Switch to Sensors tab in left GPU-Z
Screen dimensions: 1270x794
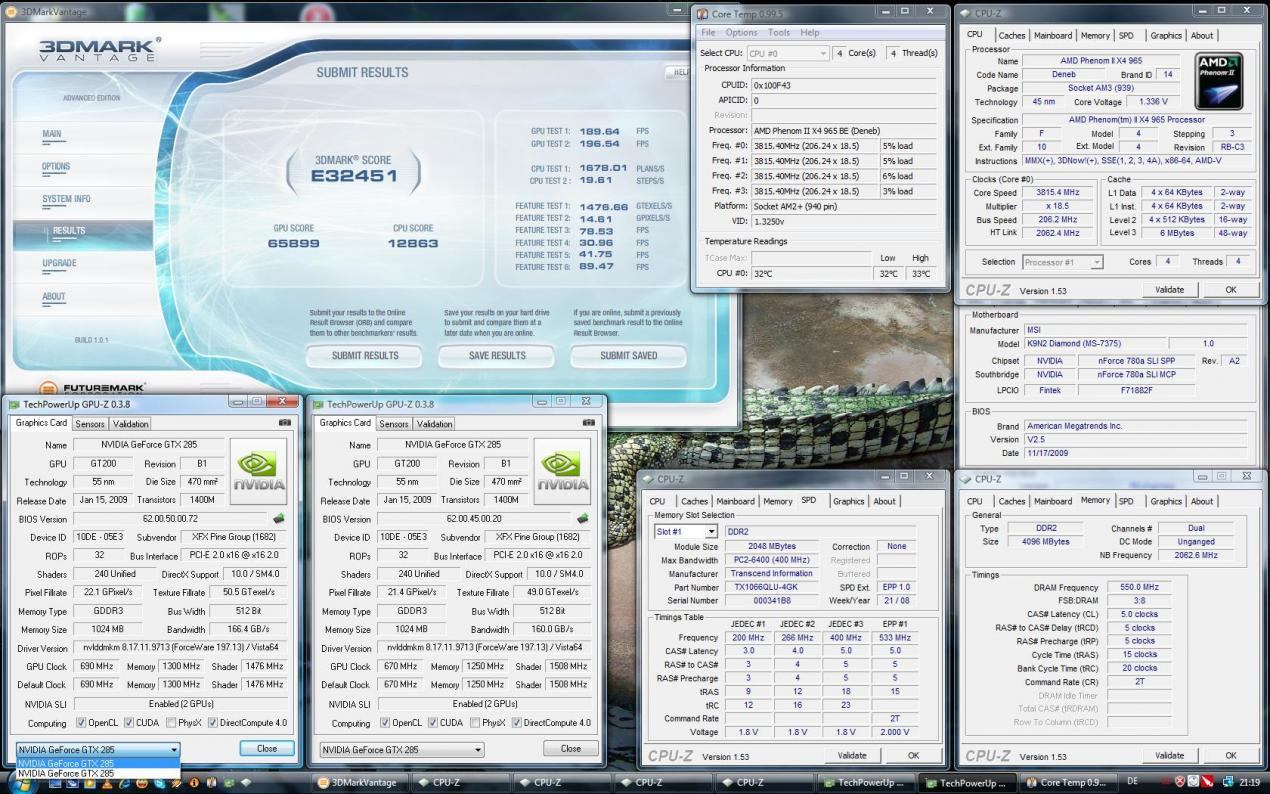click(90, 424)
